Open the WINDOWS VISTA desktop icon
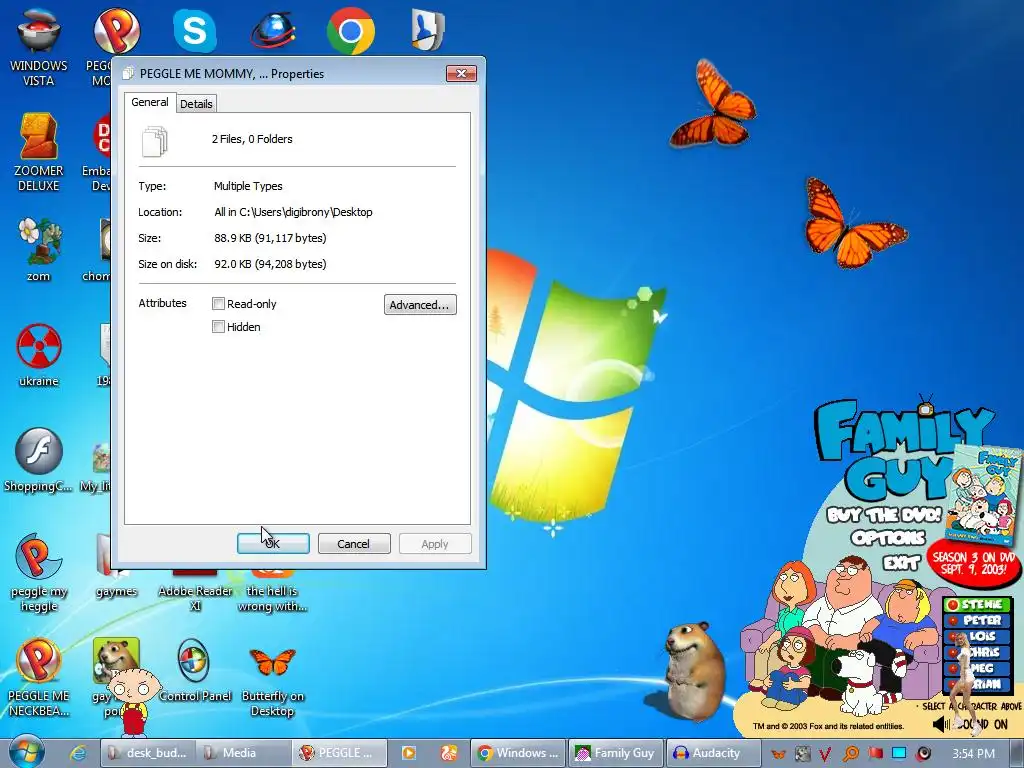1024x768 pixels. pyautogui.click(x=39, y=46)
